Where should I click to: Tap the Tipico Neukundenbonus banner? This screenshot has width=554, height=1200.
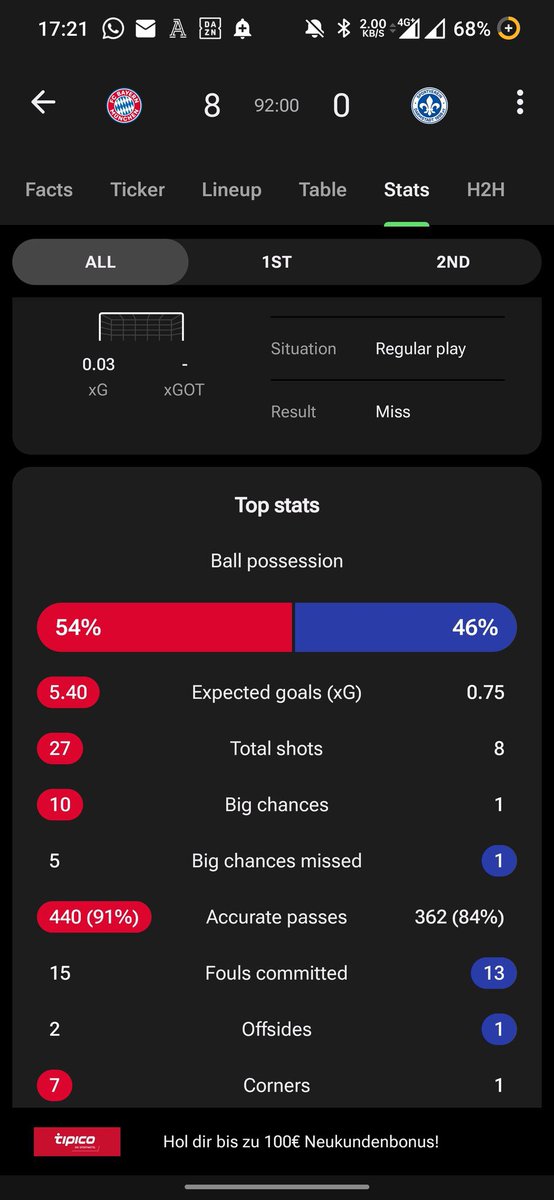[277, 1141]
